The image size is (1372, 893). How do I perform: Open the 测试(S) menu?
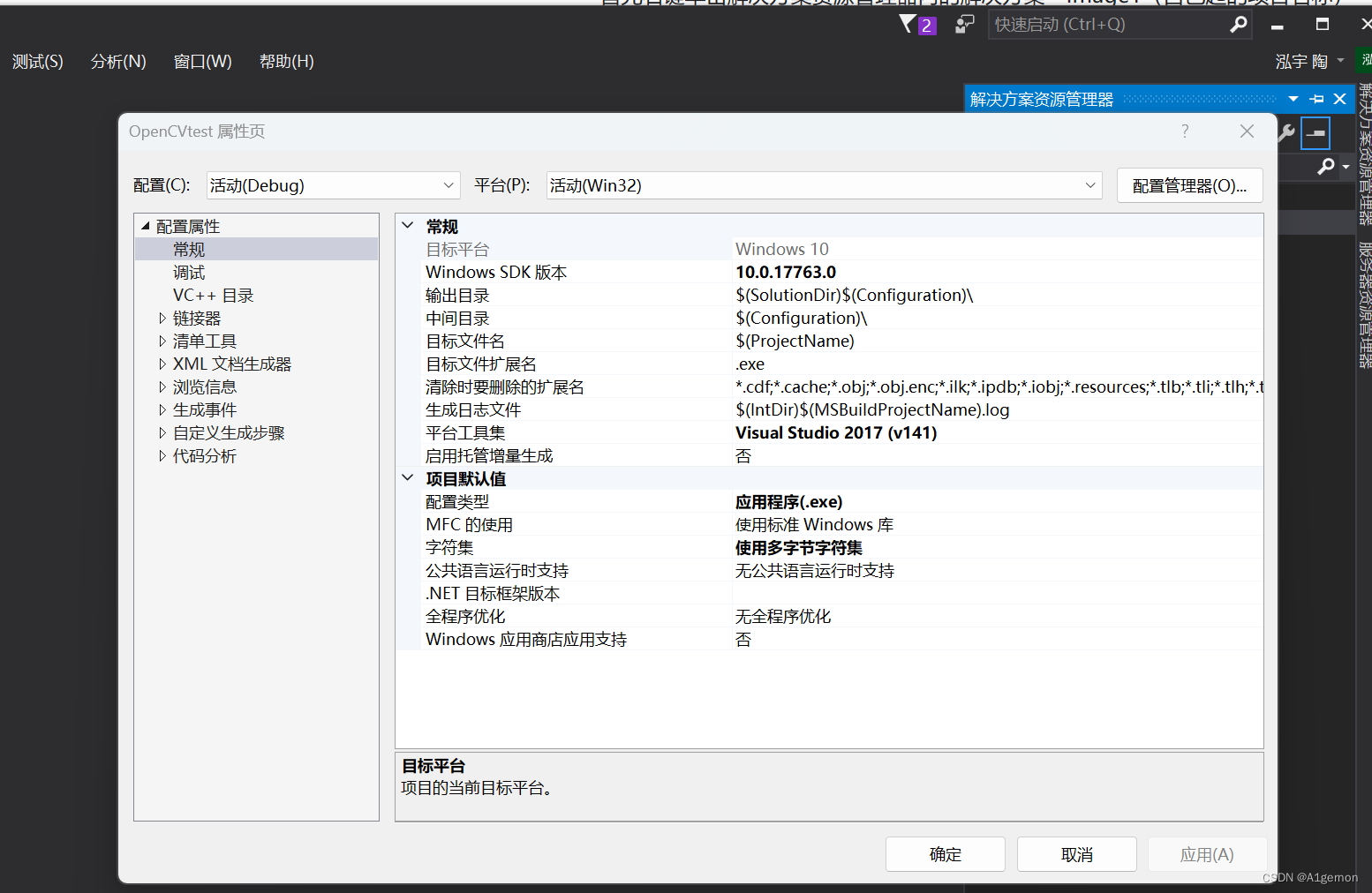click(x=38, y=61)
